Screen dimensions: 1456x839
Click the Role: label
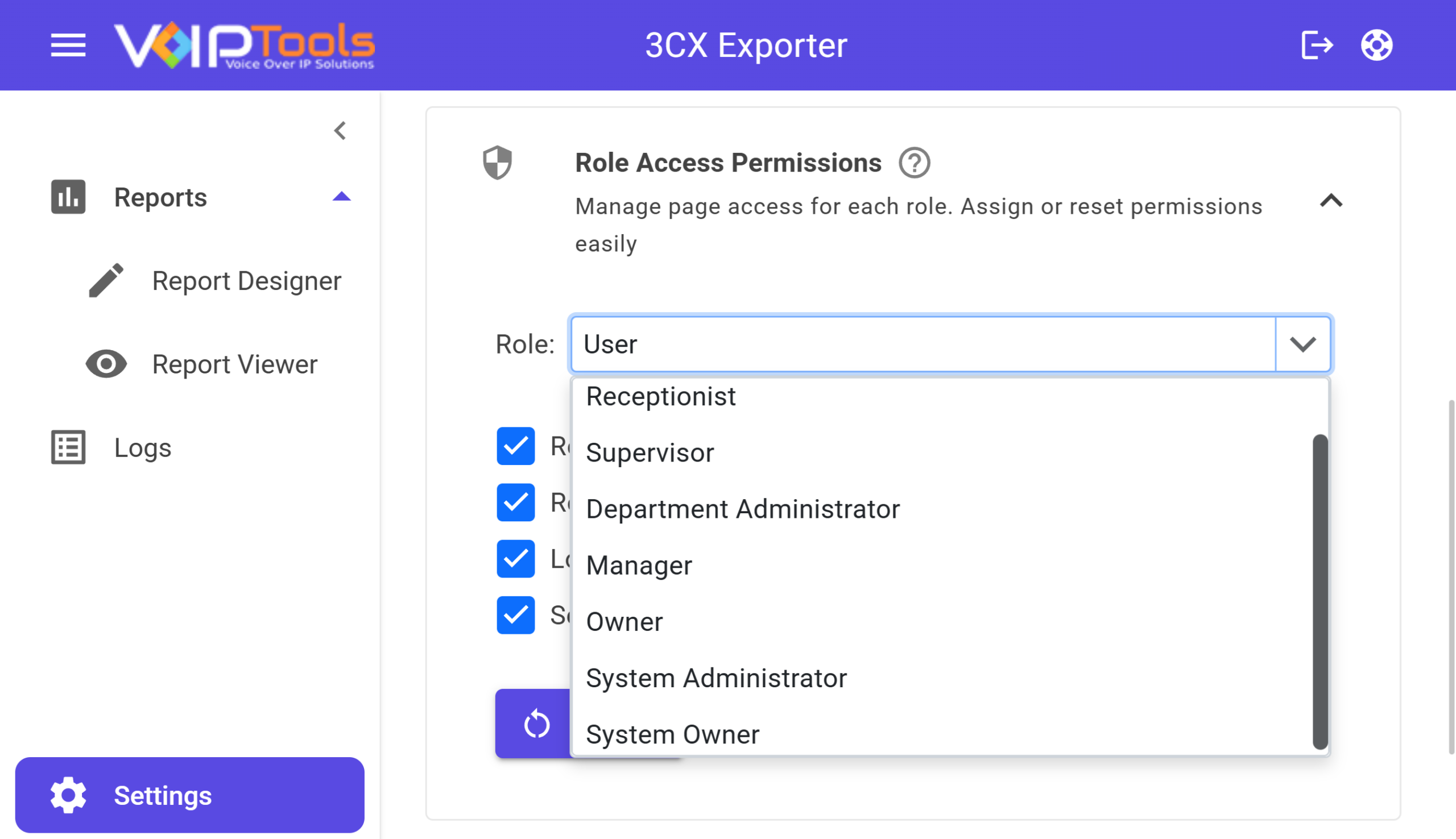(525, 344)
